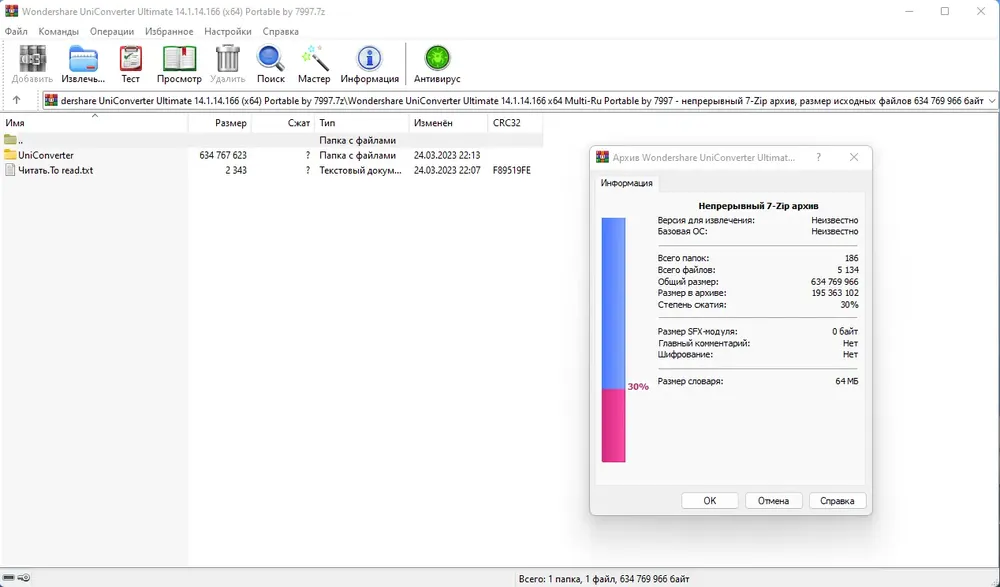1000x587 pixels.
Task: Open the Команды menu
Action: 59,31
